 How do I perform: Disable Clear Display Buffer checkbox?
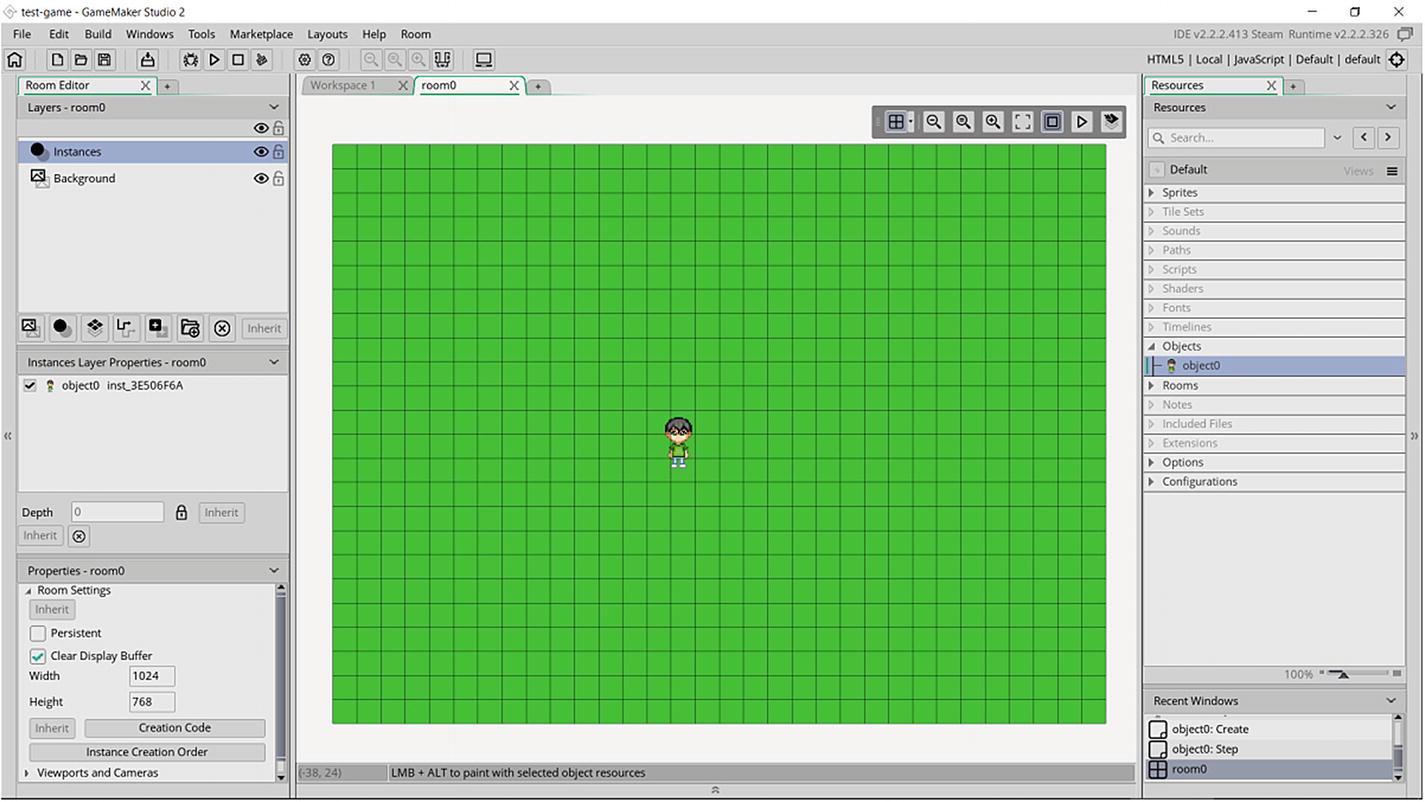coord(38,656)
